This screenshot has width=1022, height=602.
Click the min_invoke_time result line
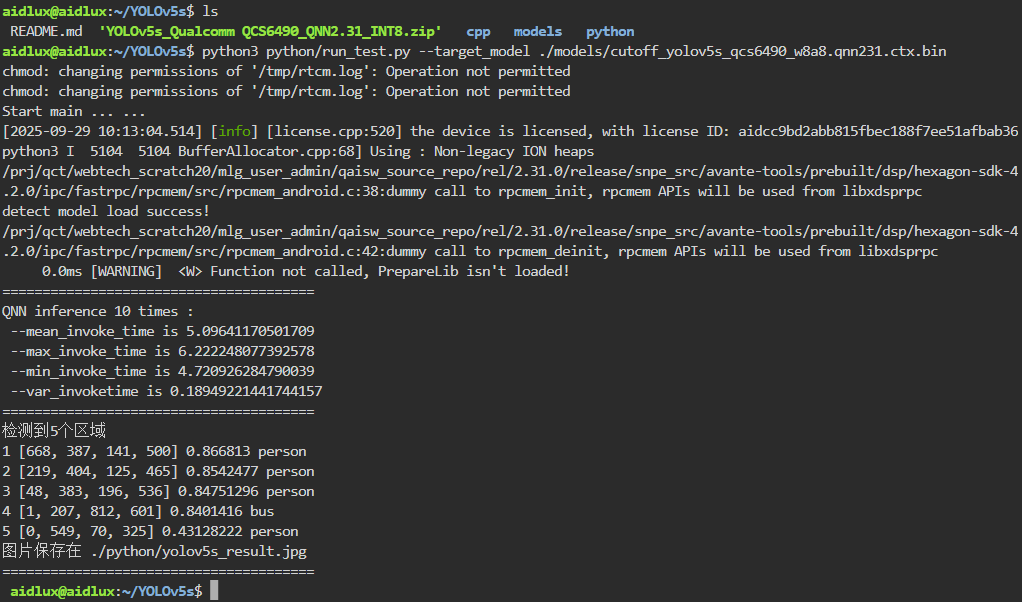point(162,371)
